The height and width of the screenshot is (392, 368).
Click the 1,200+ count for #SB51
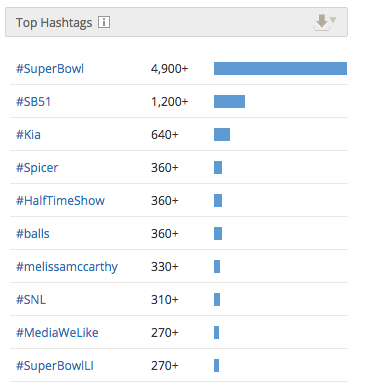click(x=170, y=101)
